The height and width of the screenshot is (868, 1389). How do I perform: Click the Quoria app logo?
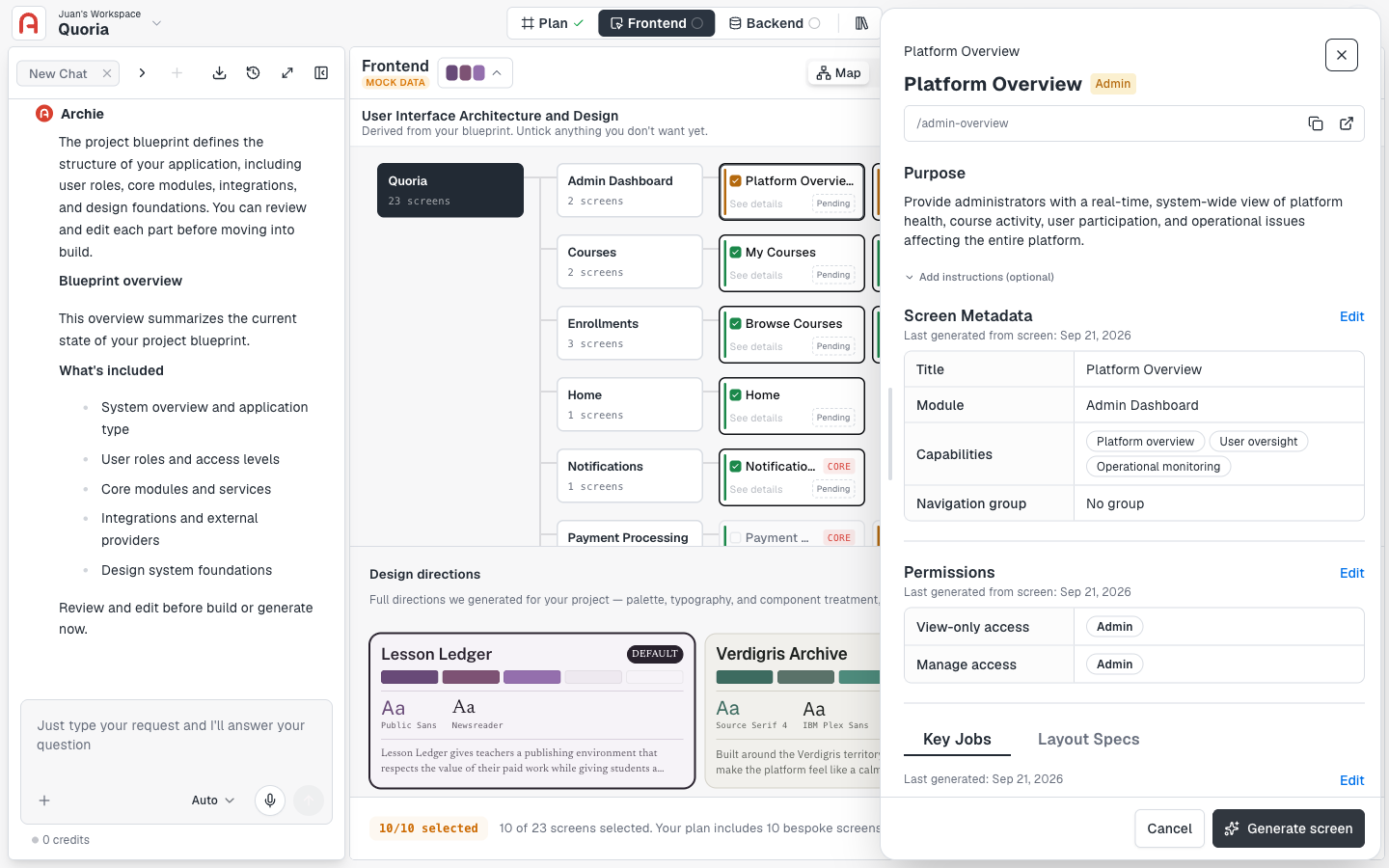tap(29, 23)
